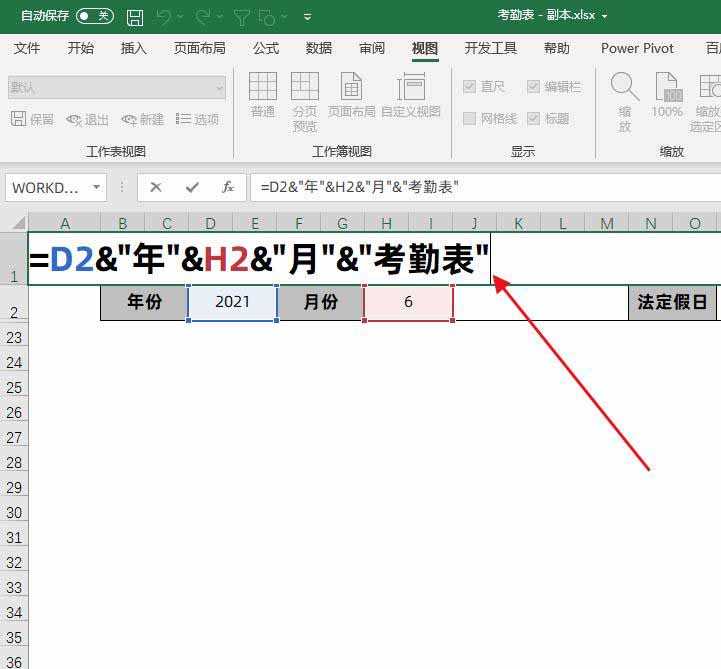Toggle the AutoSave (自动保存) switch
Image resolution: width=721 pixels, height=669 pixels.
(95, 16)
